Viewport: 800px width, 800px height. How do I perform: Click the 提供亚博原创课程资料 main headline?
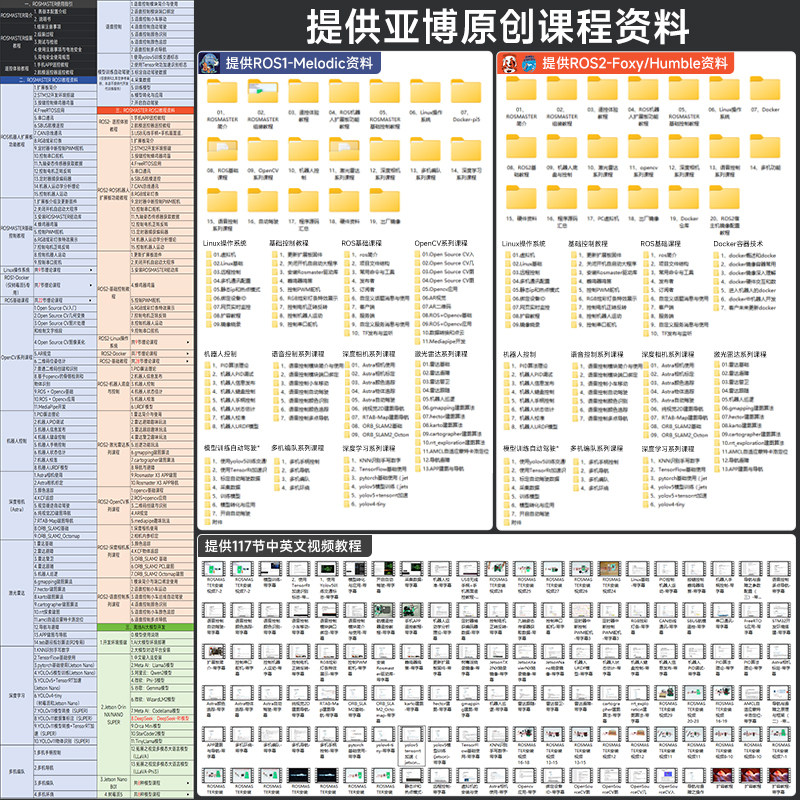click(x=497, y=28)
